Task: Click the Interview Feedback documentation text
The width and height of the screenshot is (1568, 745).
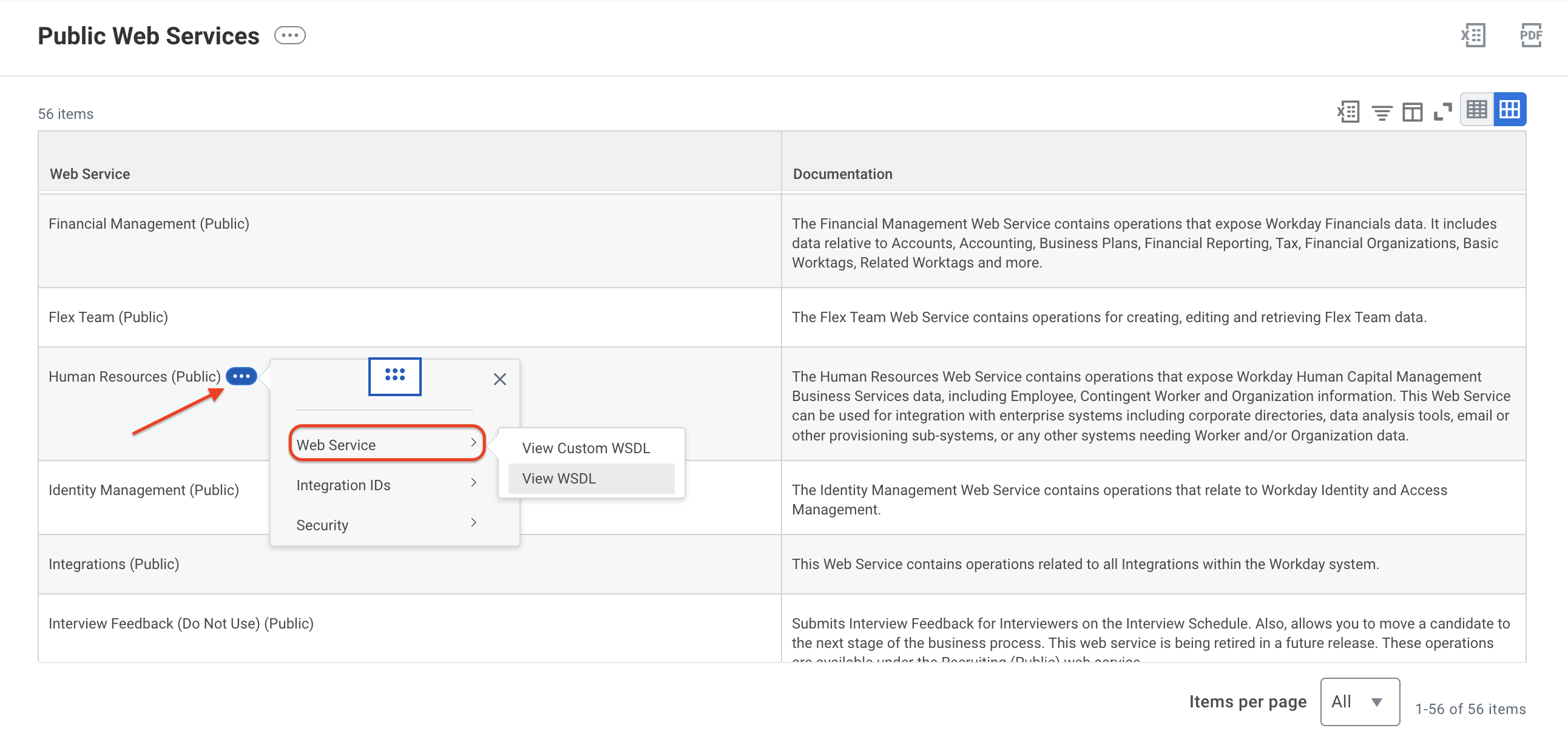Action: (x=1151, y=639)
